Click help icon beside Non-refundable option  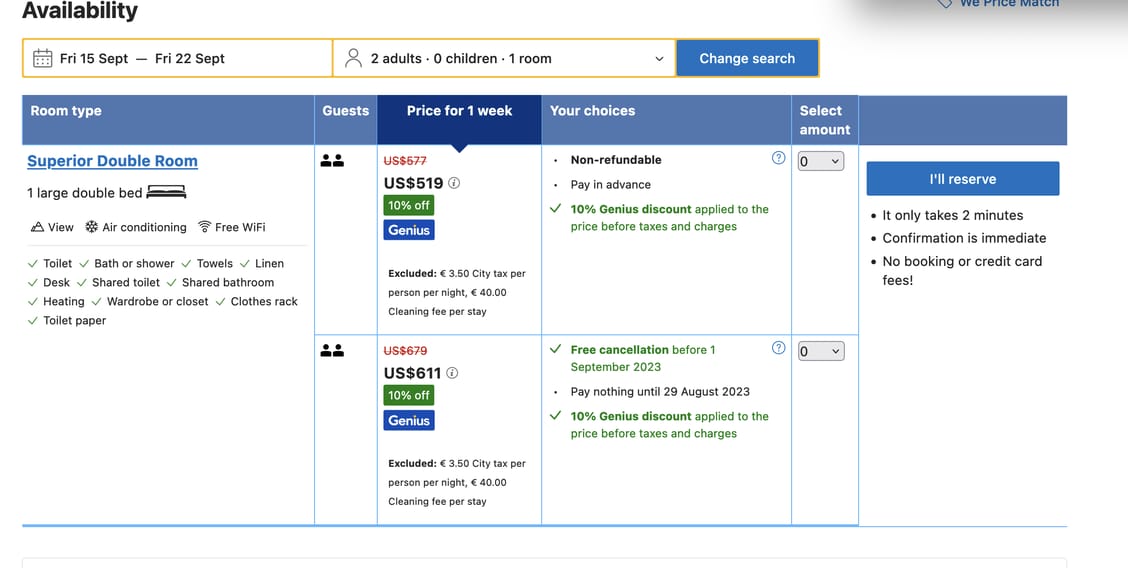pos(778,158)
